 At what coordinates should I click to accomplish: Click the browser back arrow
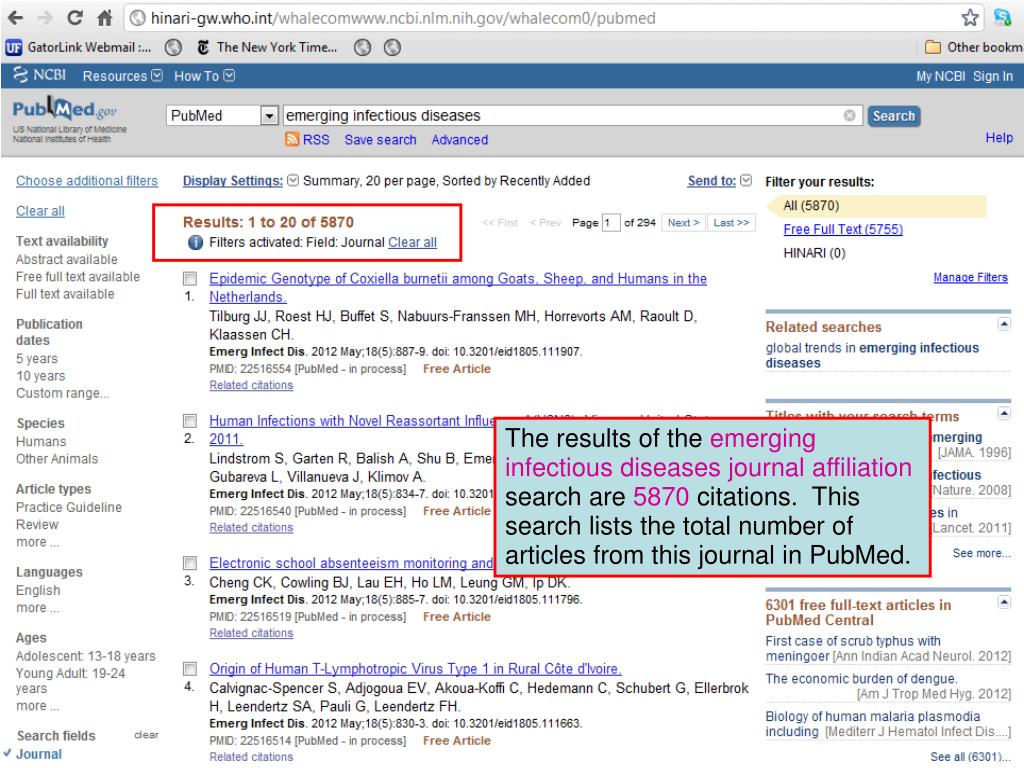click(14, 16)
